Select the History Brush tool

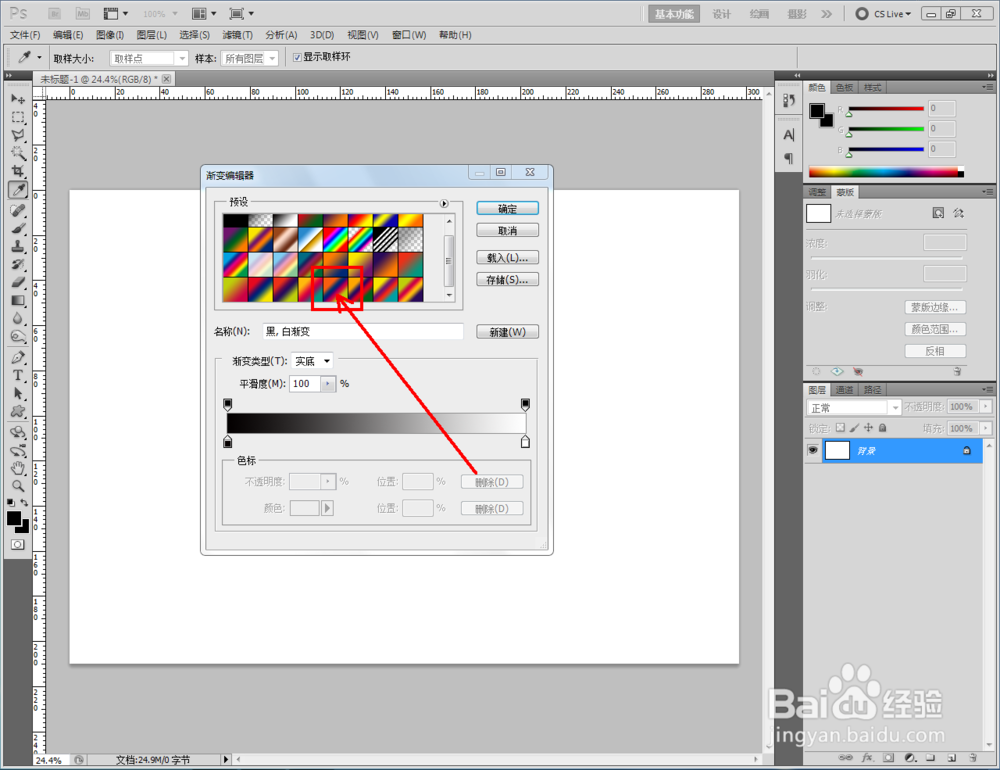[18, 264]
